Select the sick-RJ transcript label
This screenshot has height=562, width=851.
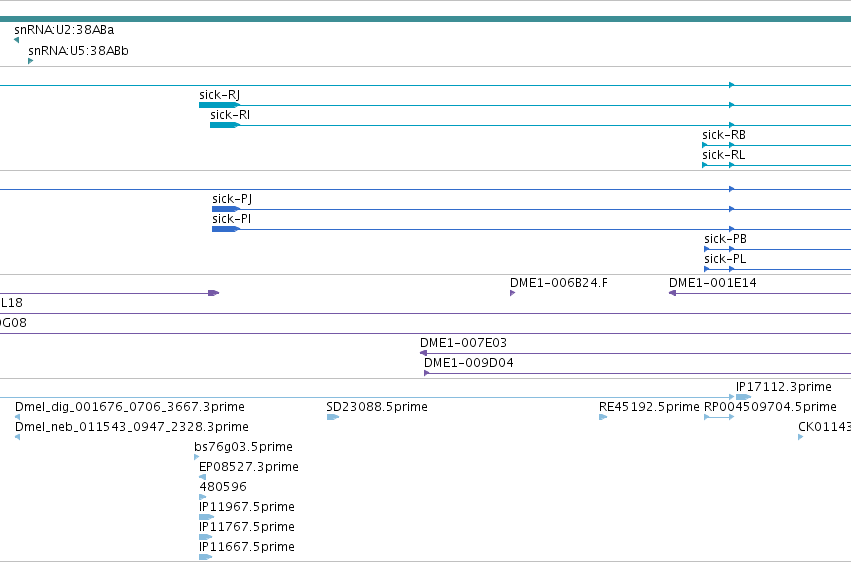click(219, 95)
